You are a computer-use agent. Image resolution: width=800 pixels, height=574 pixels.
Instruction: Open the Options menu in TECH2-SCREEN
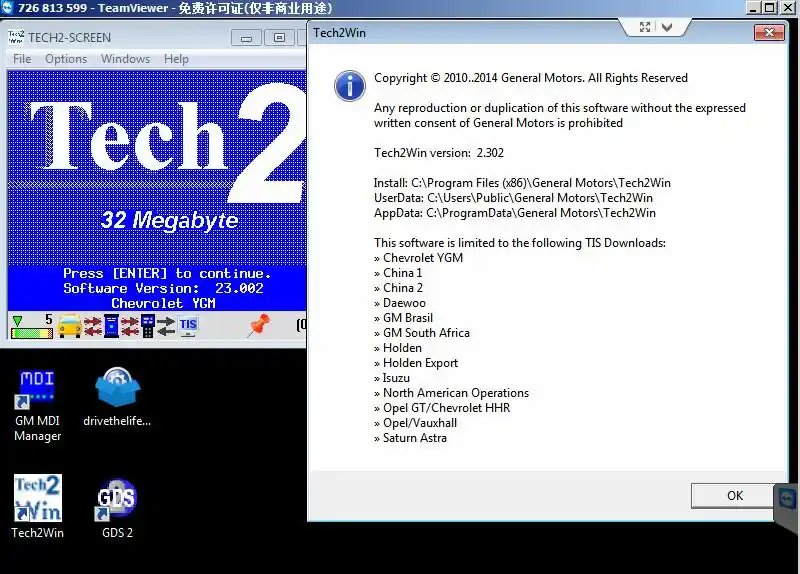66,59
